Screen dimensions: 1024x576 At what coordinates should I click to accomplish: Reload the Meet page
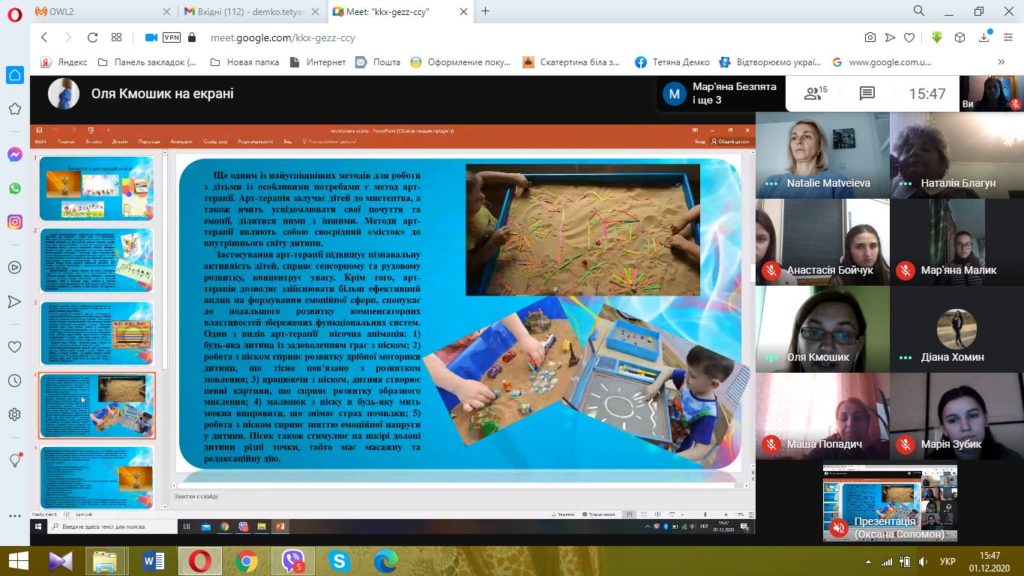[92, 37]
